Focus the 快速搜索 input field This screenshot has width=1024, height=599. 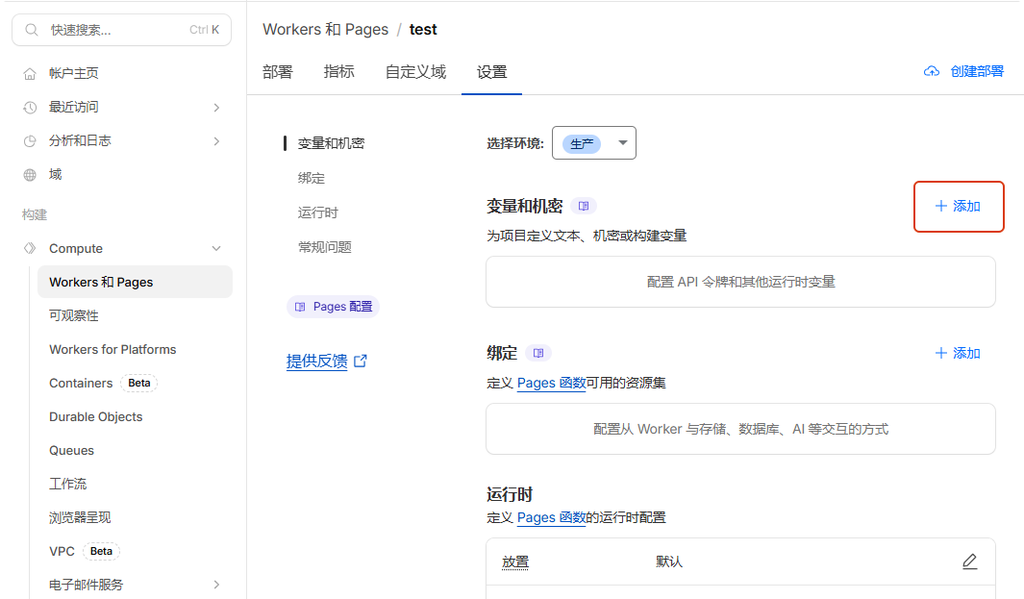[121, 30]
